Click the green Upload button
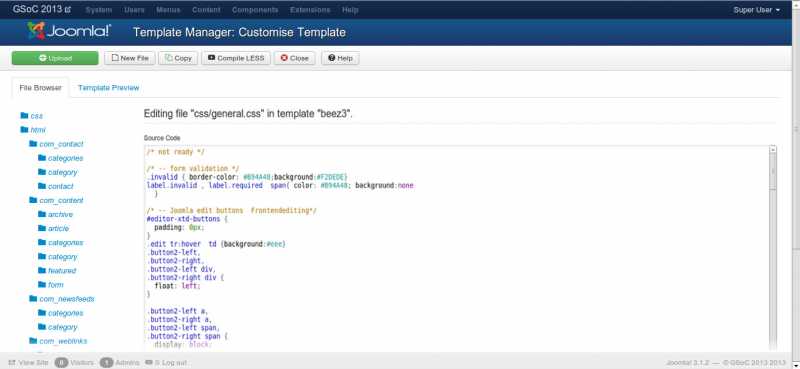Image resolution: width=800 pixels, height=369 pixels. coord(55,58)
